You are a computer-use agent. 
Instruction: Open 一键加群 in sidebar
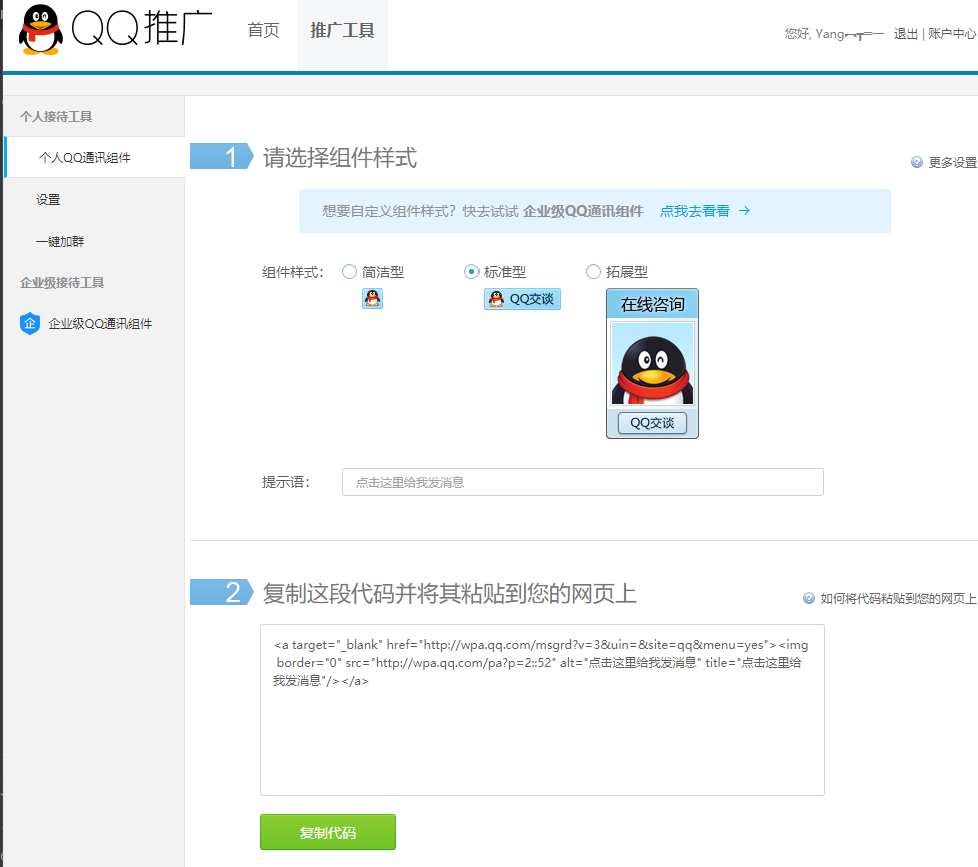pos(60,241)
